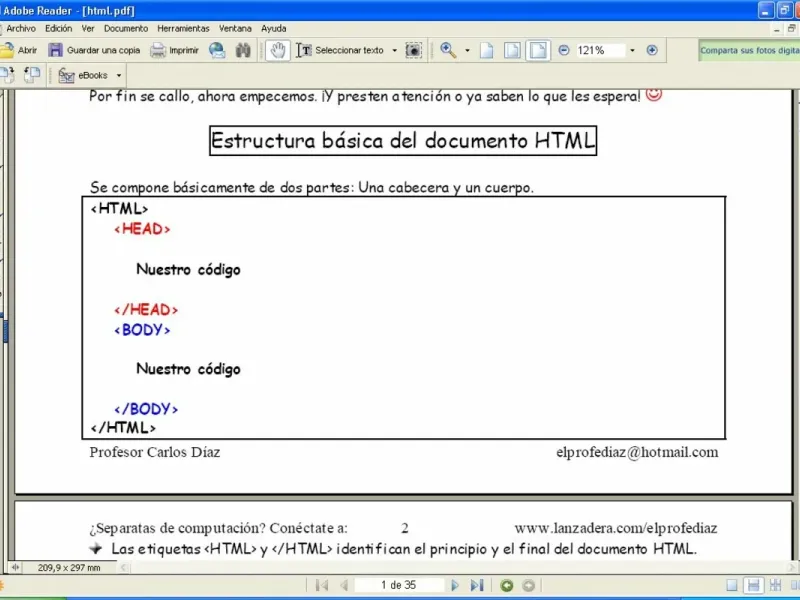
Task: Click the email globe toolbar icon
Action: 217,50
